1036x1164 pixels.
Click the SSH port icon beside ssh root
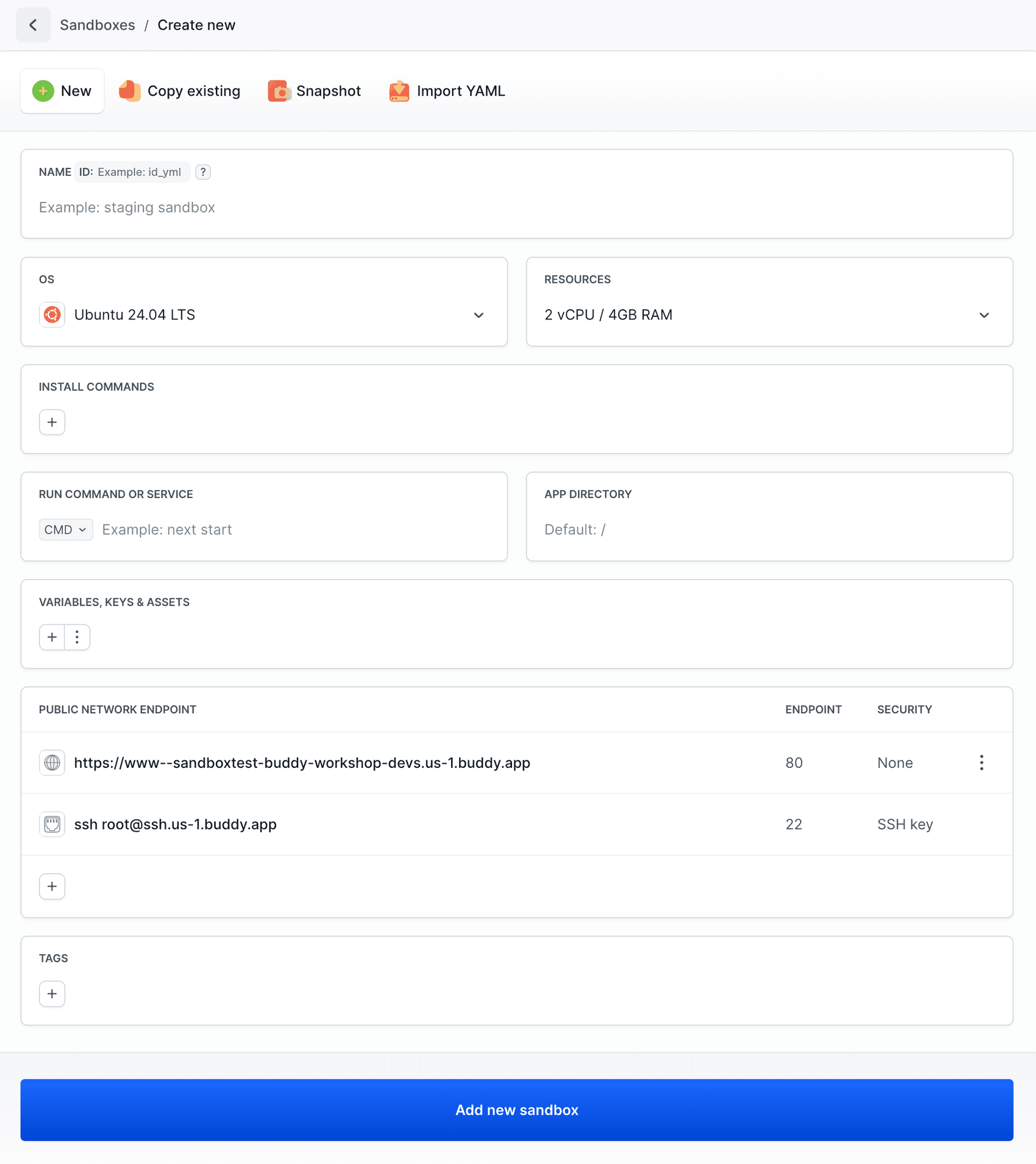pos(52,824)
